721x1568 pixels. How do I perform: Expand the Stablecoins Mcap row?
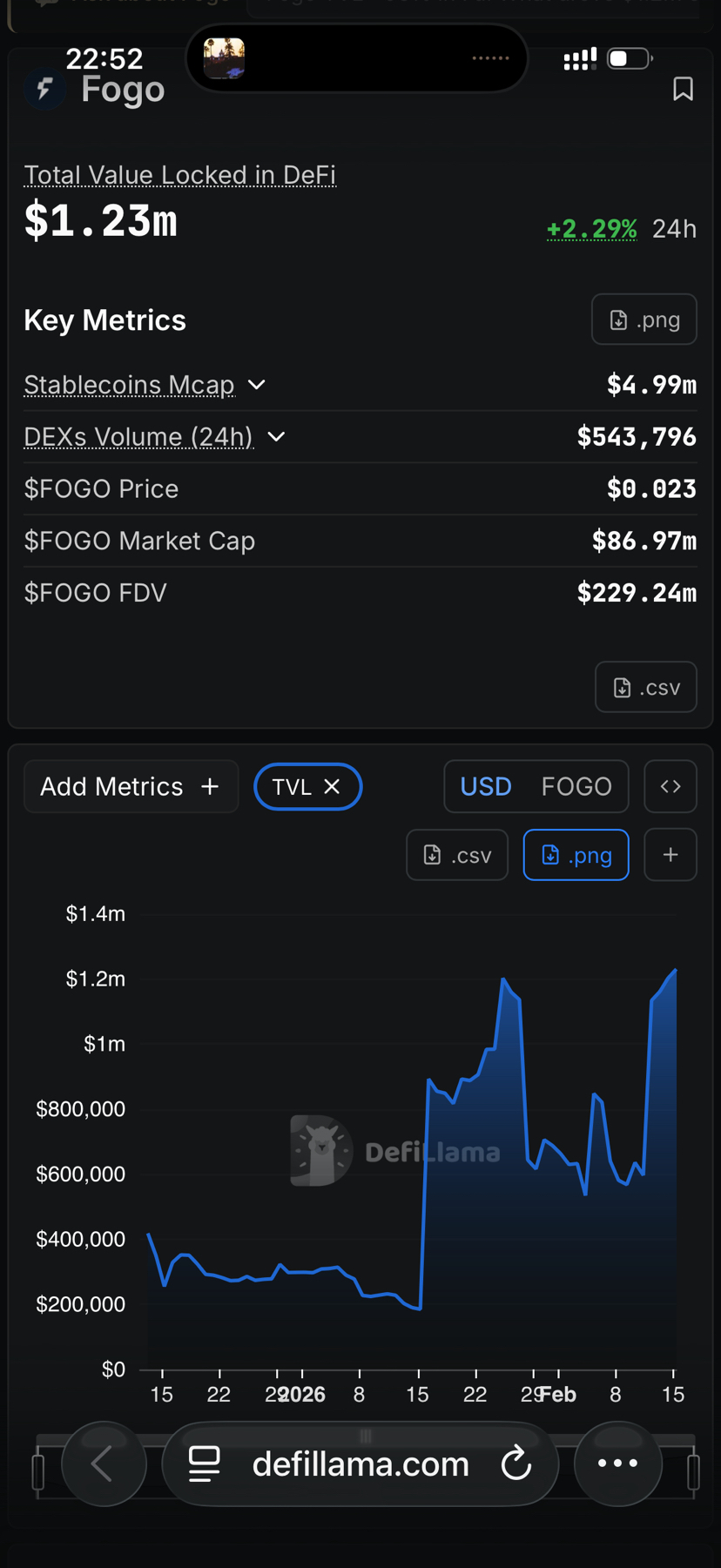(x=257, y=384)
